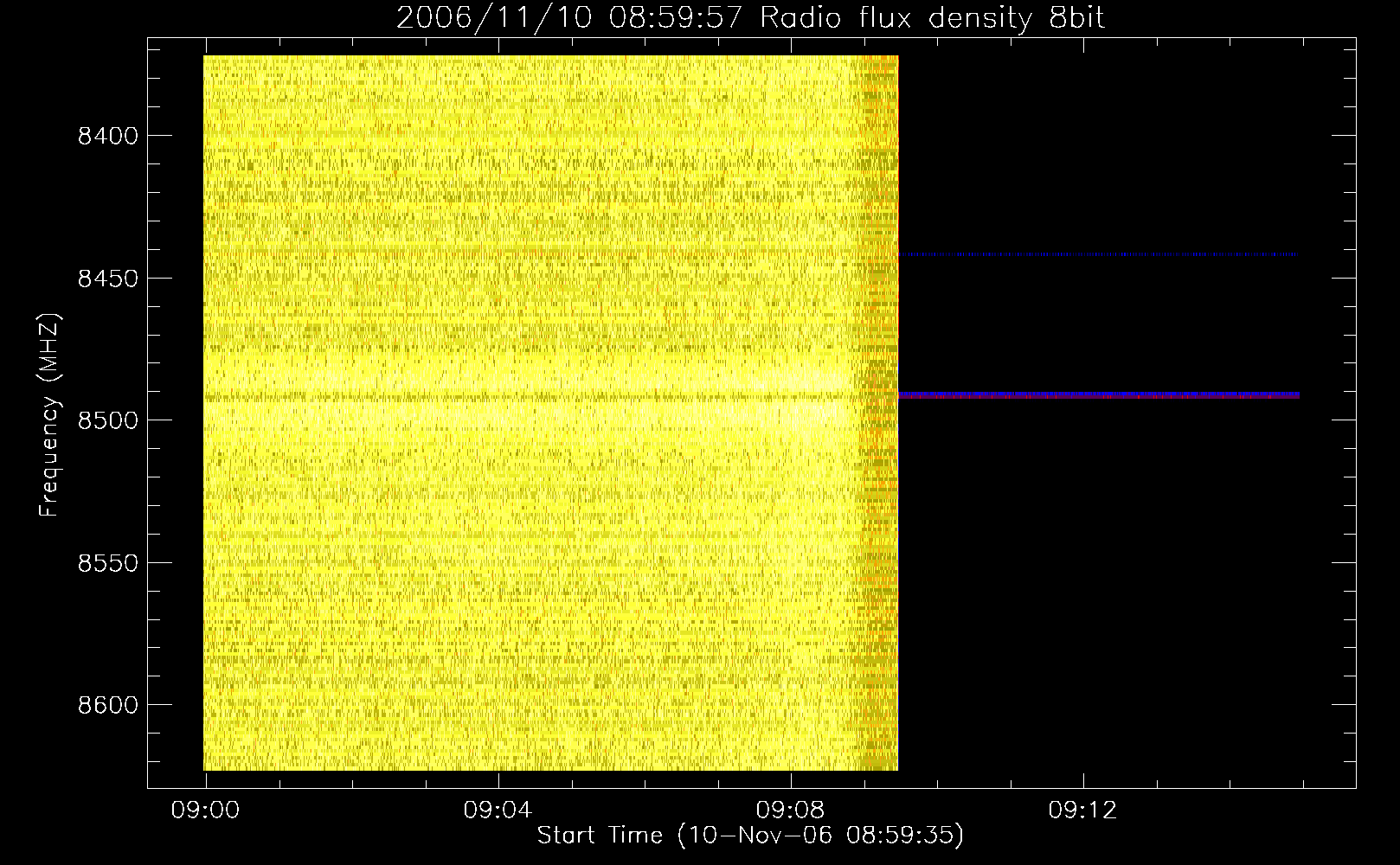The width and height of the screenshot is (1400, 865).
Task: Click the thin dotted blue line near 8440 MHz
Action: point(1099,254)
